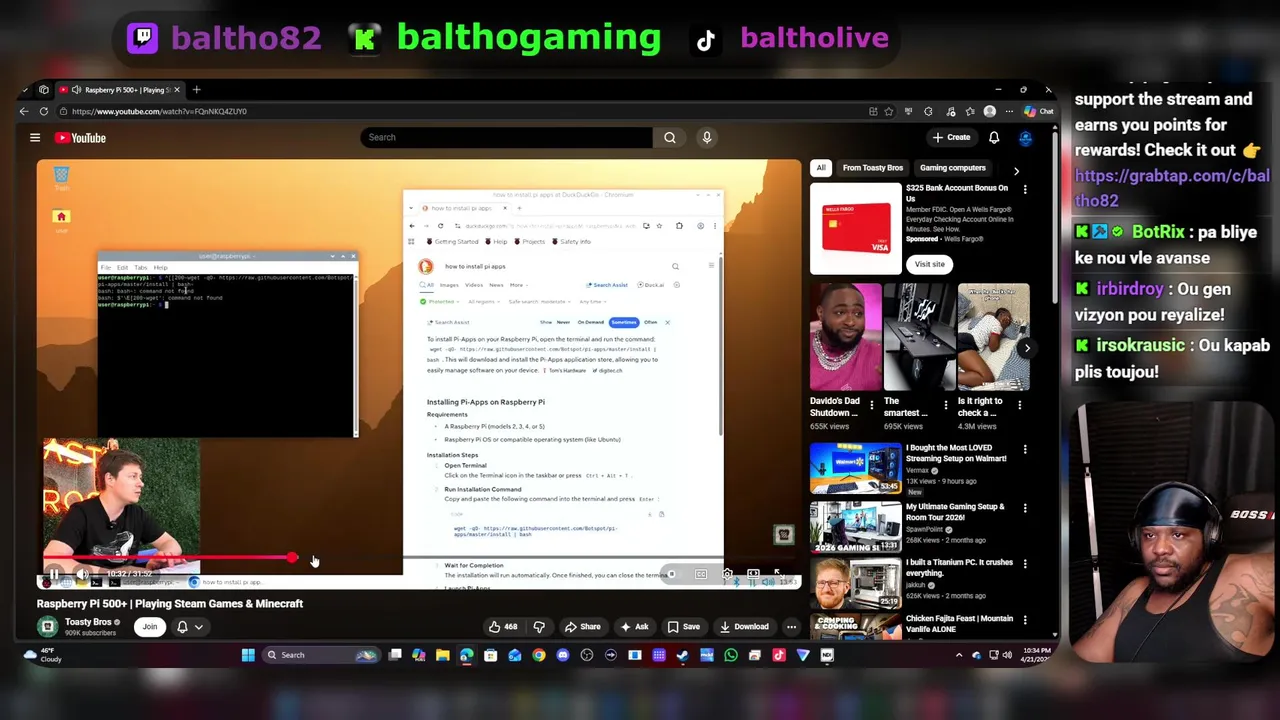Screen dimensions: 1280x720
Task: Like the video with 468 likes
Action: 503,627
